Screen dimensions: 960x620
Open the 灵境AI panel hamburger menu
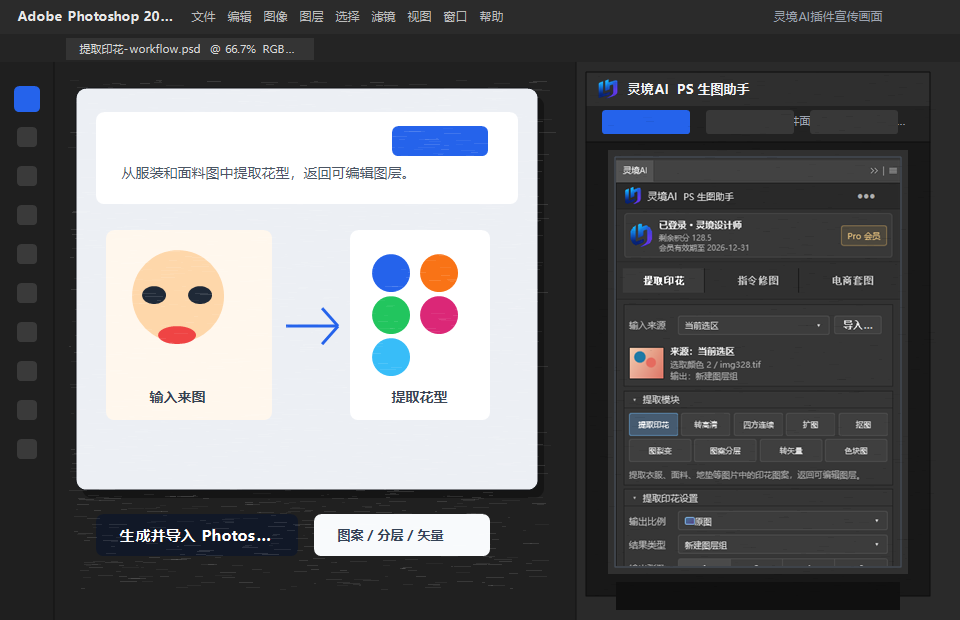coord(893,171)
